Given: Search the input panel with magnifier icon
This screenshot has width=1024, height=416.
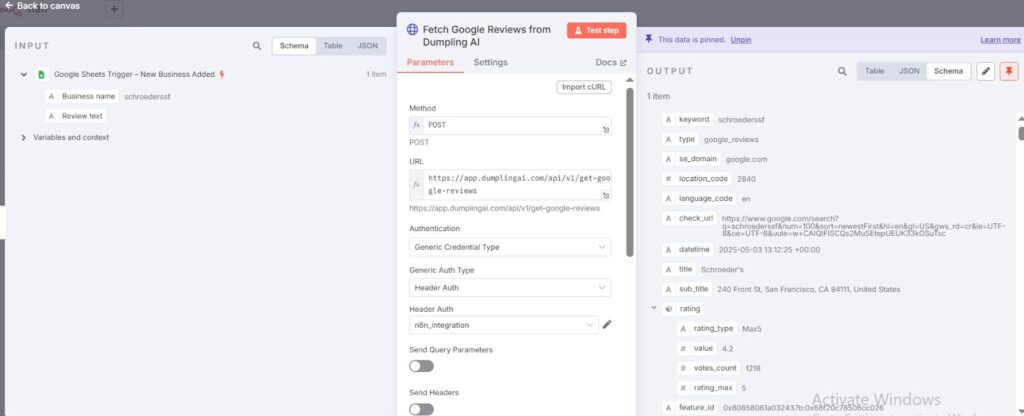Looking at the screenshot, I should click(257, 46).
